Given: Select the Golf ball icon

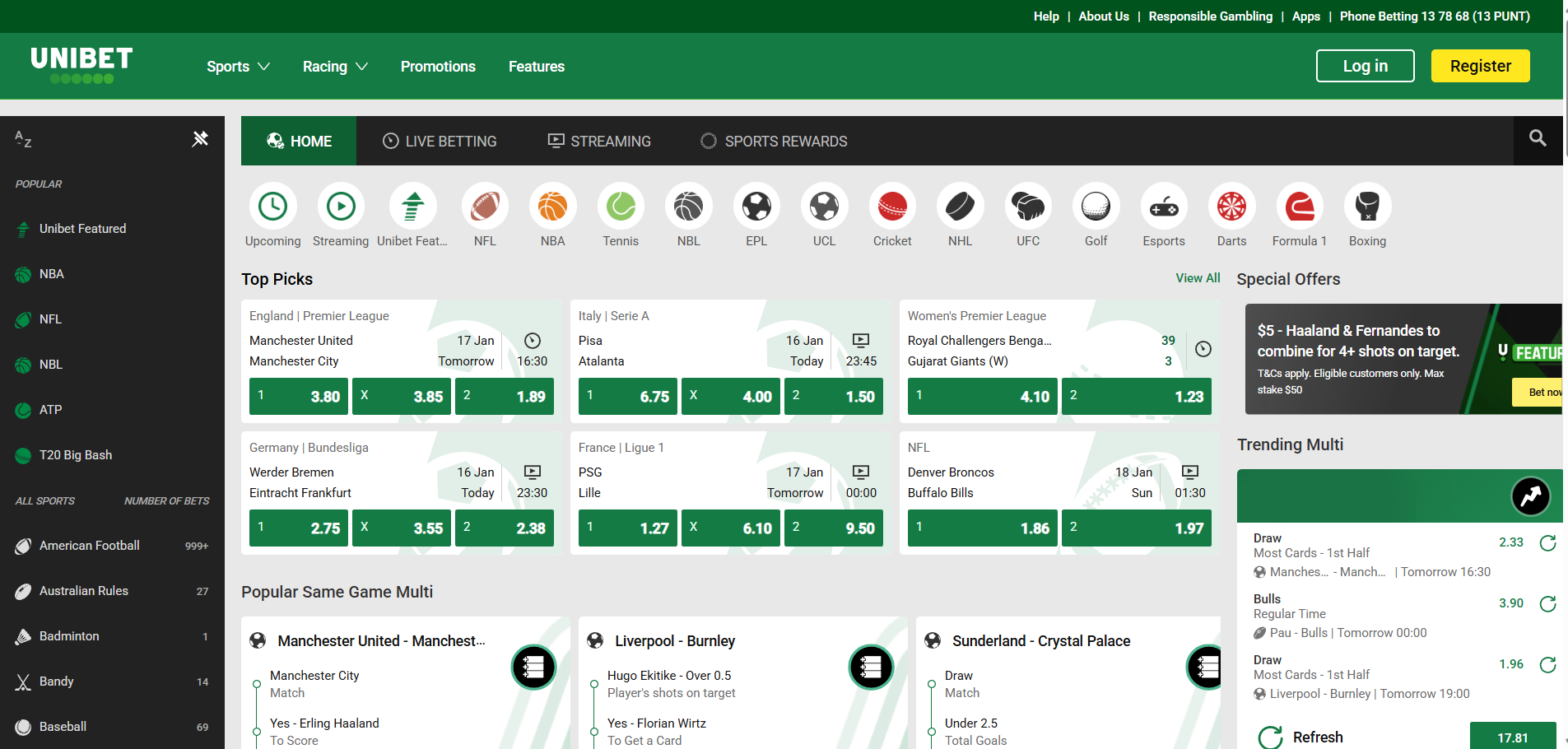Looking at the screenshot, I should 1096,206.
